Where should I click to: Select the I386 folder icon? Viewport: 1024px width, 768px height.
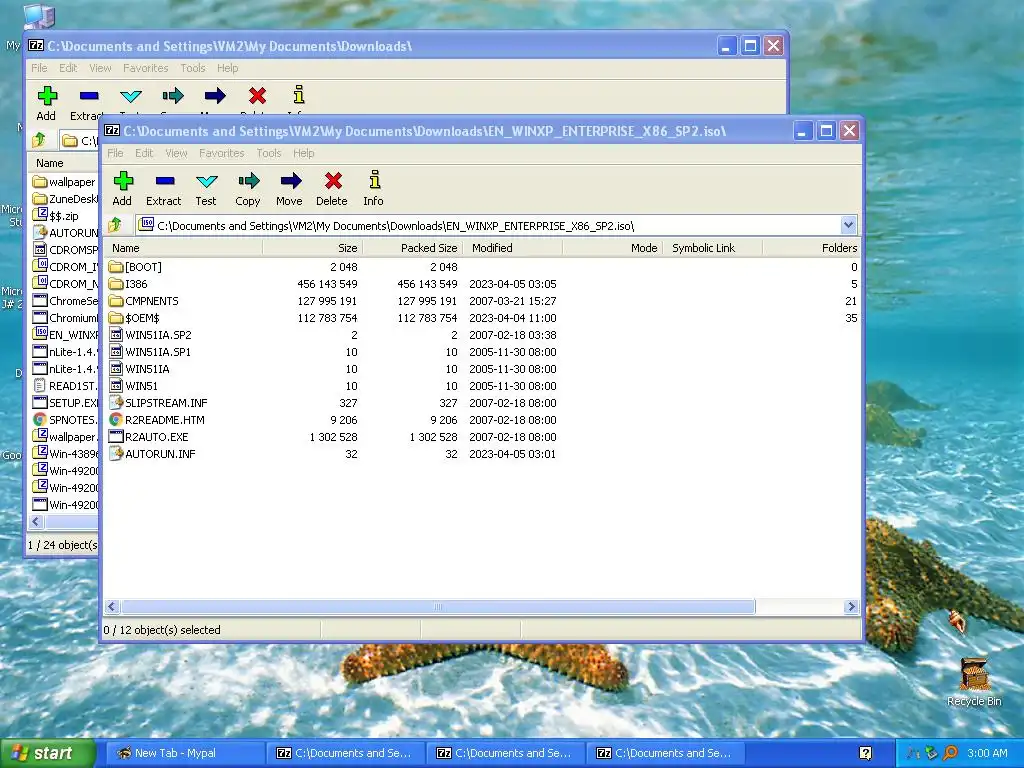click(116, 284)
